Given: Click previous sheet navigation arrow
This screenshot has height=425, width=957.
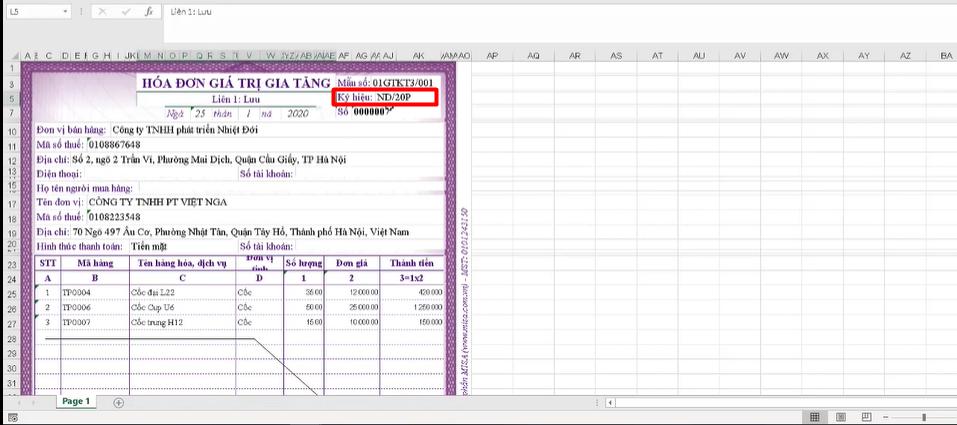Looking at the screenshot, I should [x=20, y=403].
